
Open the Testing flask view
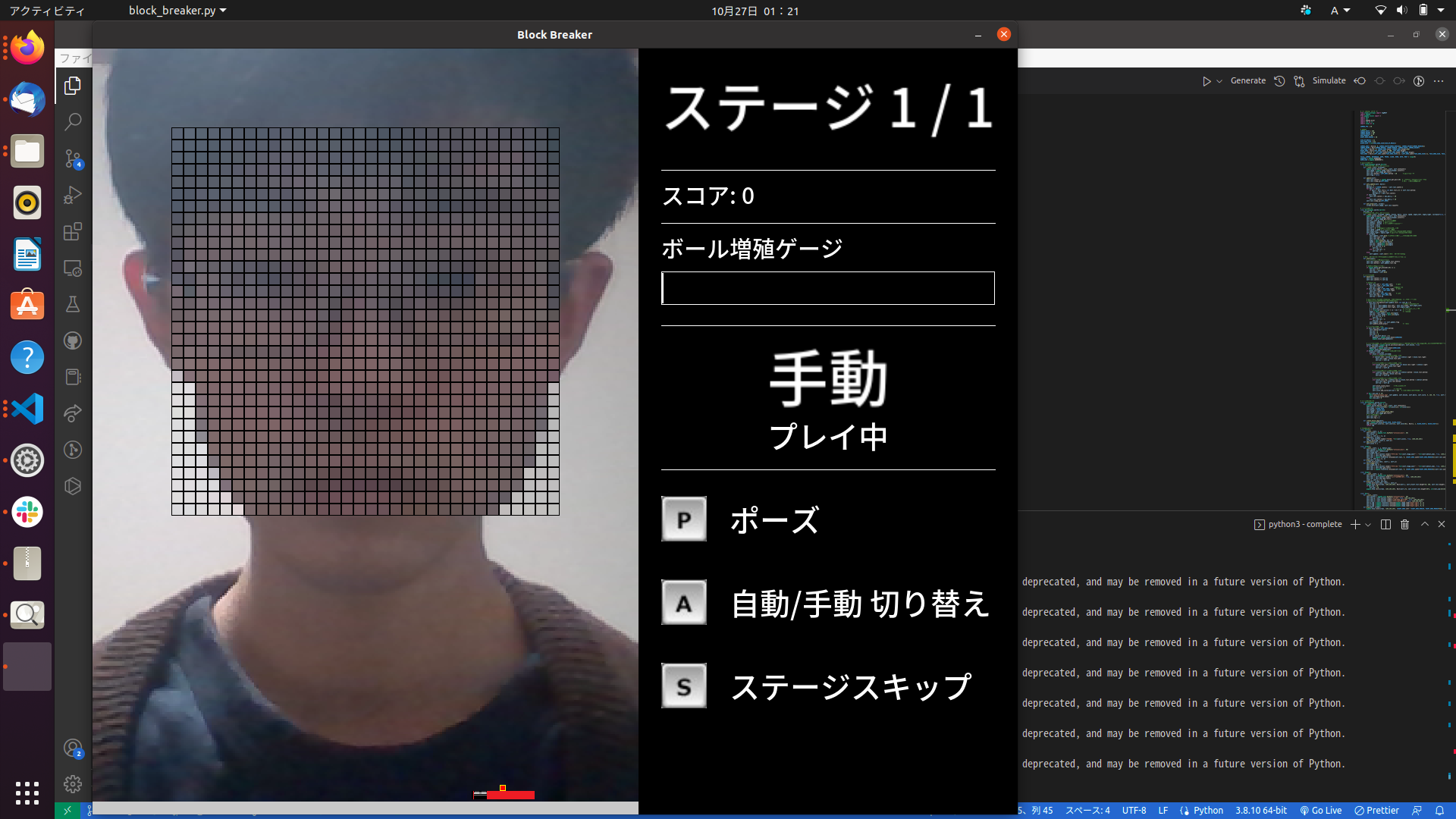73,304
